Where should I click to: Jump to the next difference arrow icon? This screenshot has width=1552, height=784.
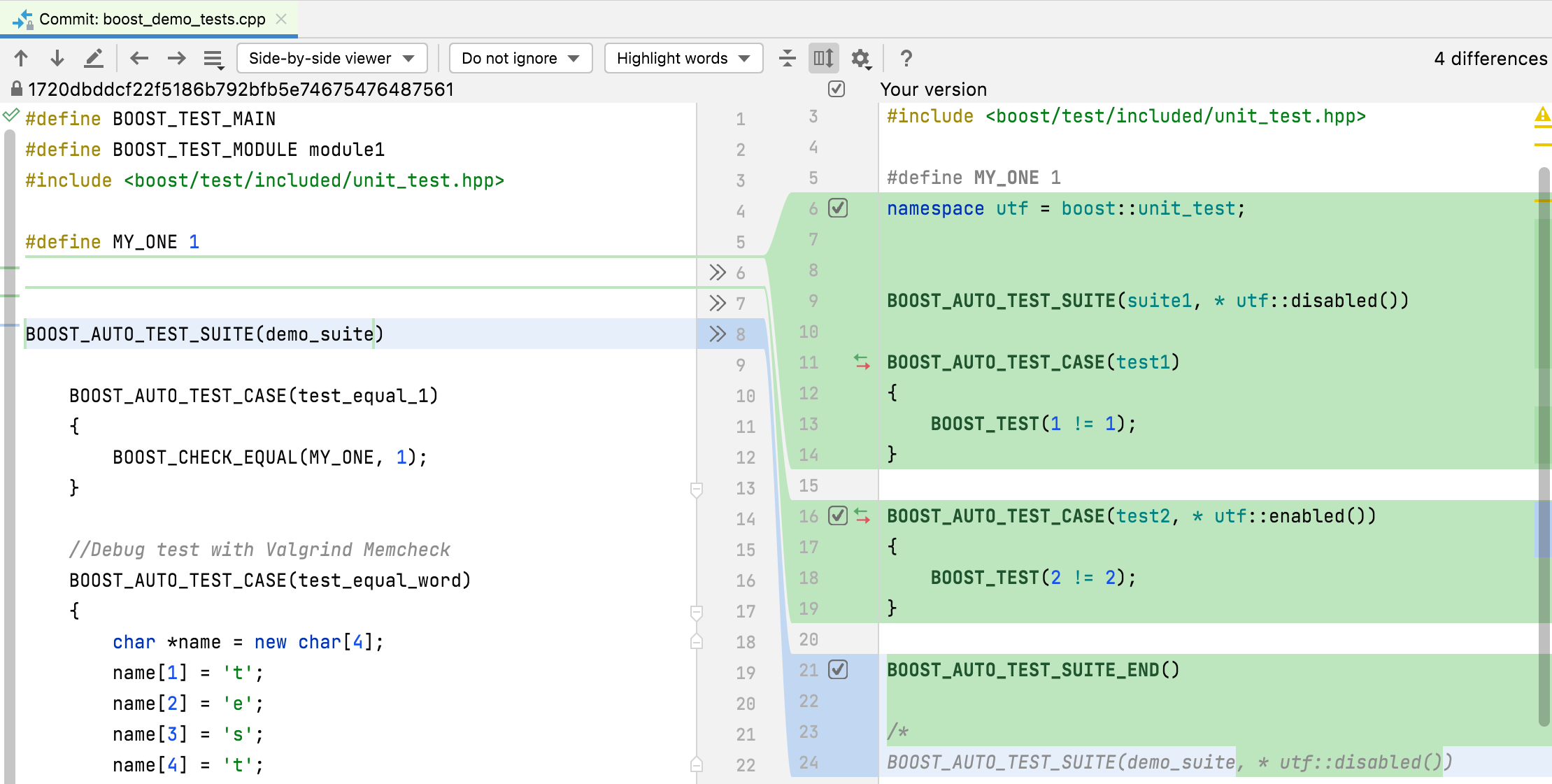point(57,58)
